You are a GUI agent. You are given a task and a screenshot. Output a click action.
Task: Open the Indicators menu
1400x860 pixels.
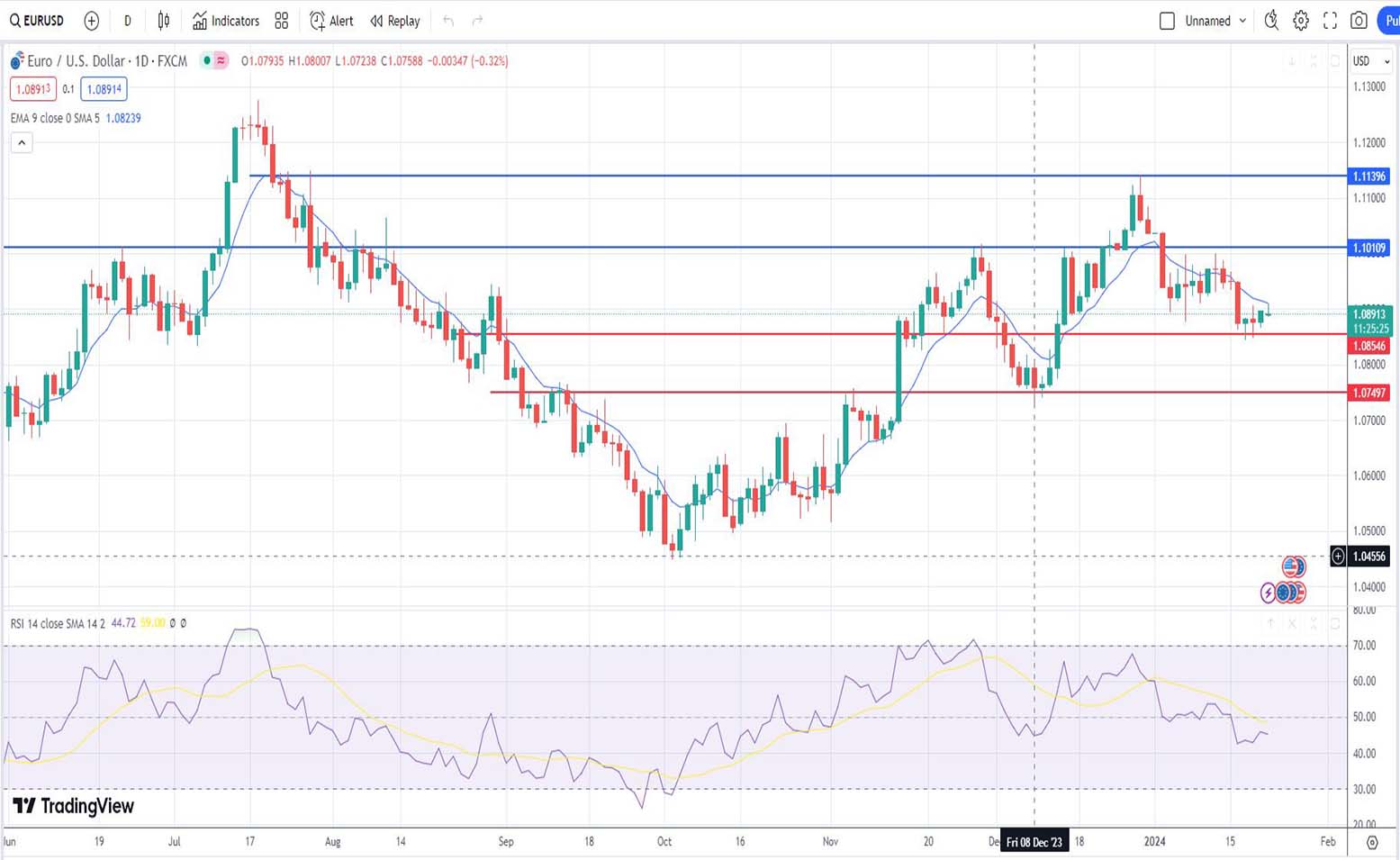tap(226, 21)
